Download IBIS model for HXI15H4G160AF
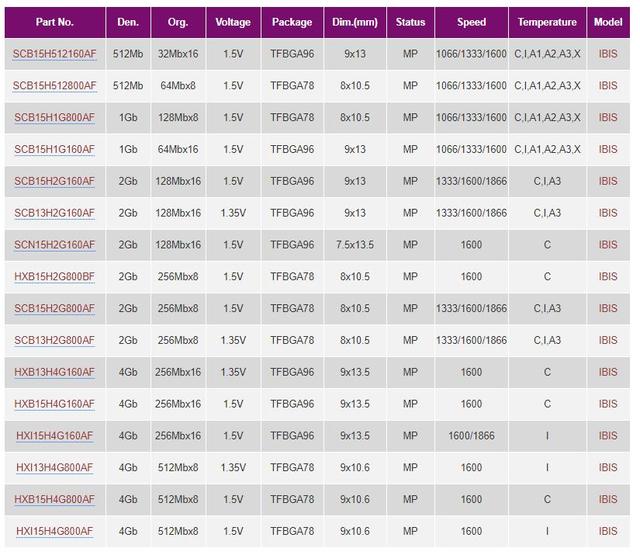The image size is (640, 555). [x=608, y=436]
